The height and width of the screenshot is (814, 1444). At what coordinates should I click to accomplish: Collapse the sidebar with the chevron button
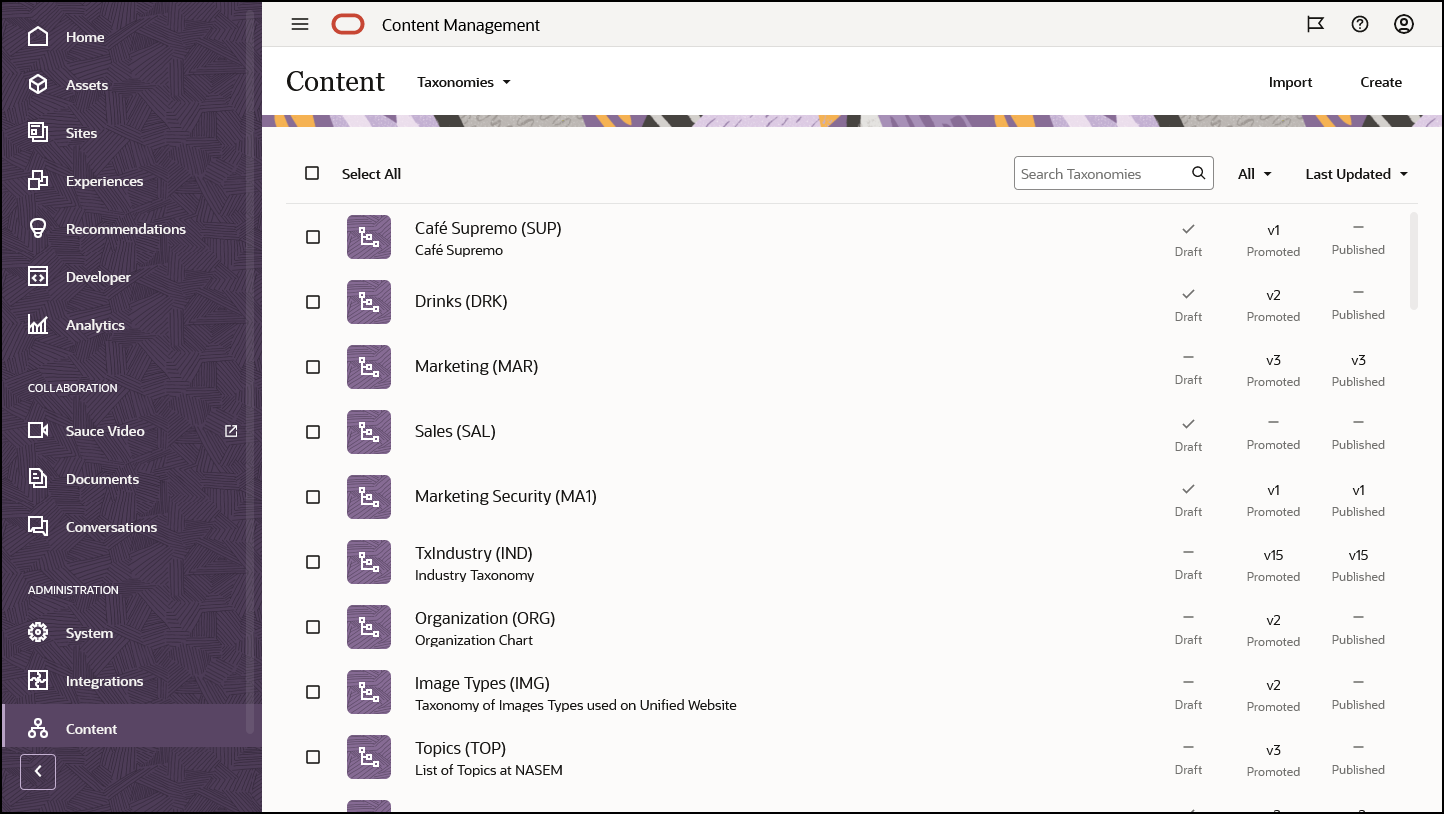[x=38, y=771]
